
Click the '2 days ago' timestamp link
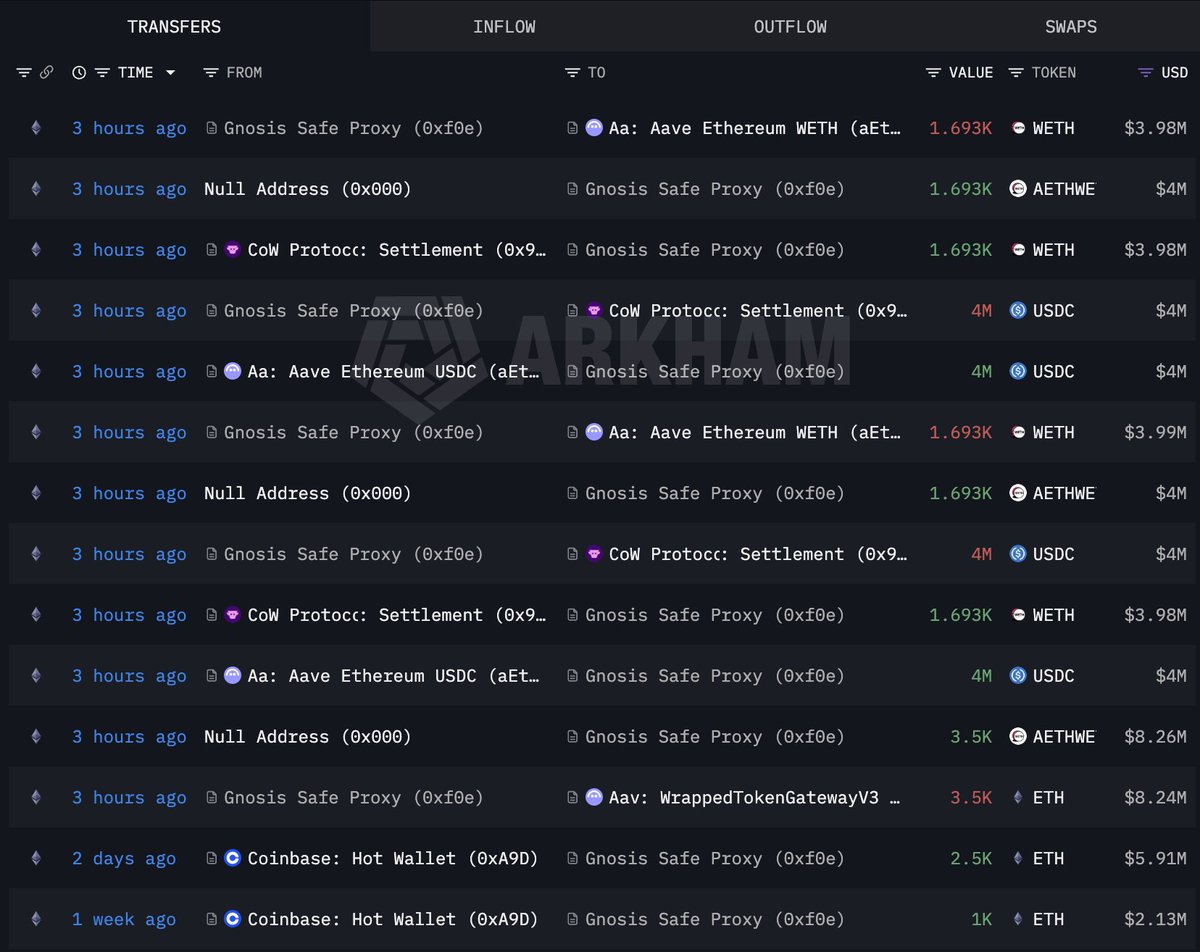[123, 859]
